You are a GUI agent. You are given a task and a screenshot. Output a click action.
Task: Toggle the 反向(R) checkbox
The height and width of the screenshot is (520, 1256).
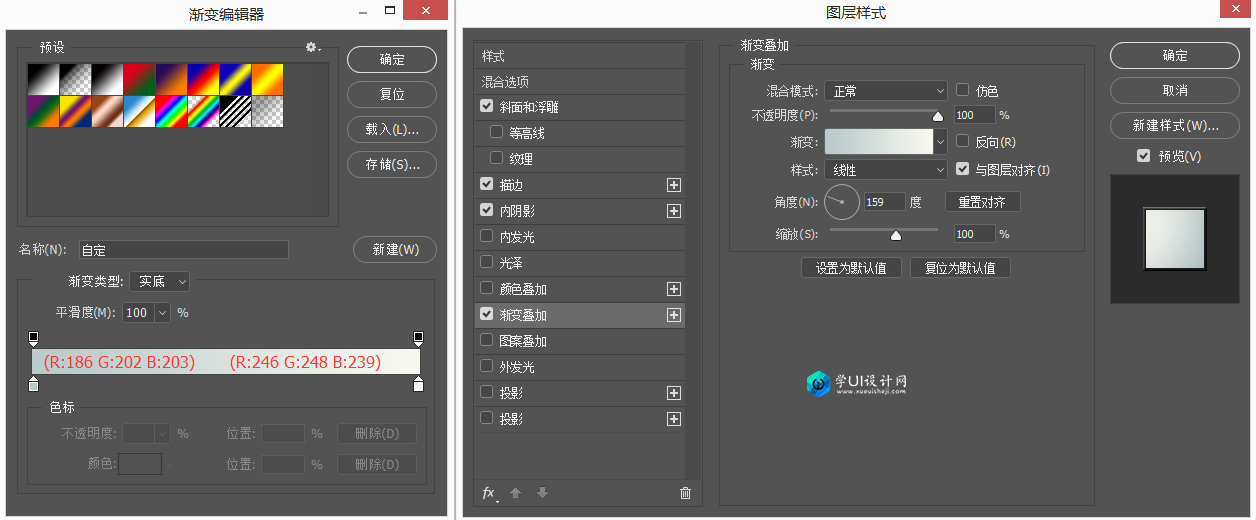point(964,142)
